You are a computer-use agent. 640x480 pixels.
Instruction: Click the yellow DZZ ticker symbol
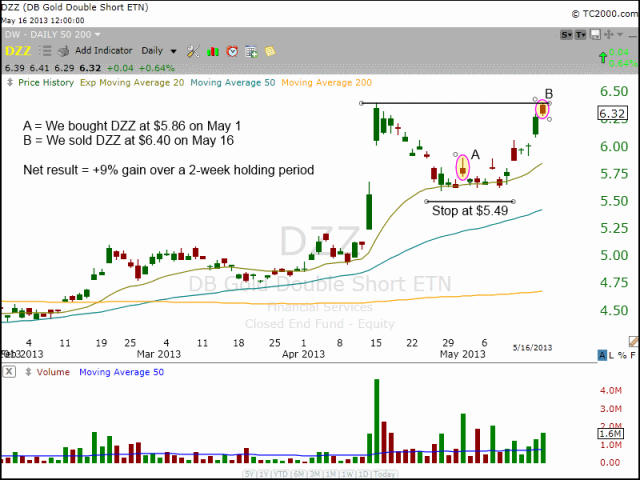point(18,51)
